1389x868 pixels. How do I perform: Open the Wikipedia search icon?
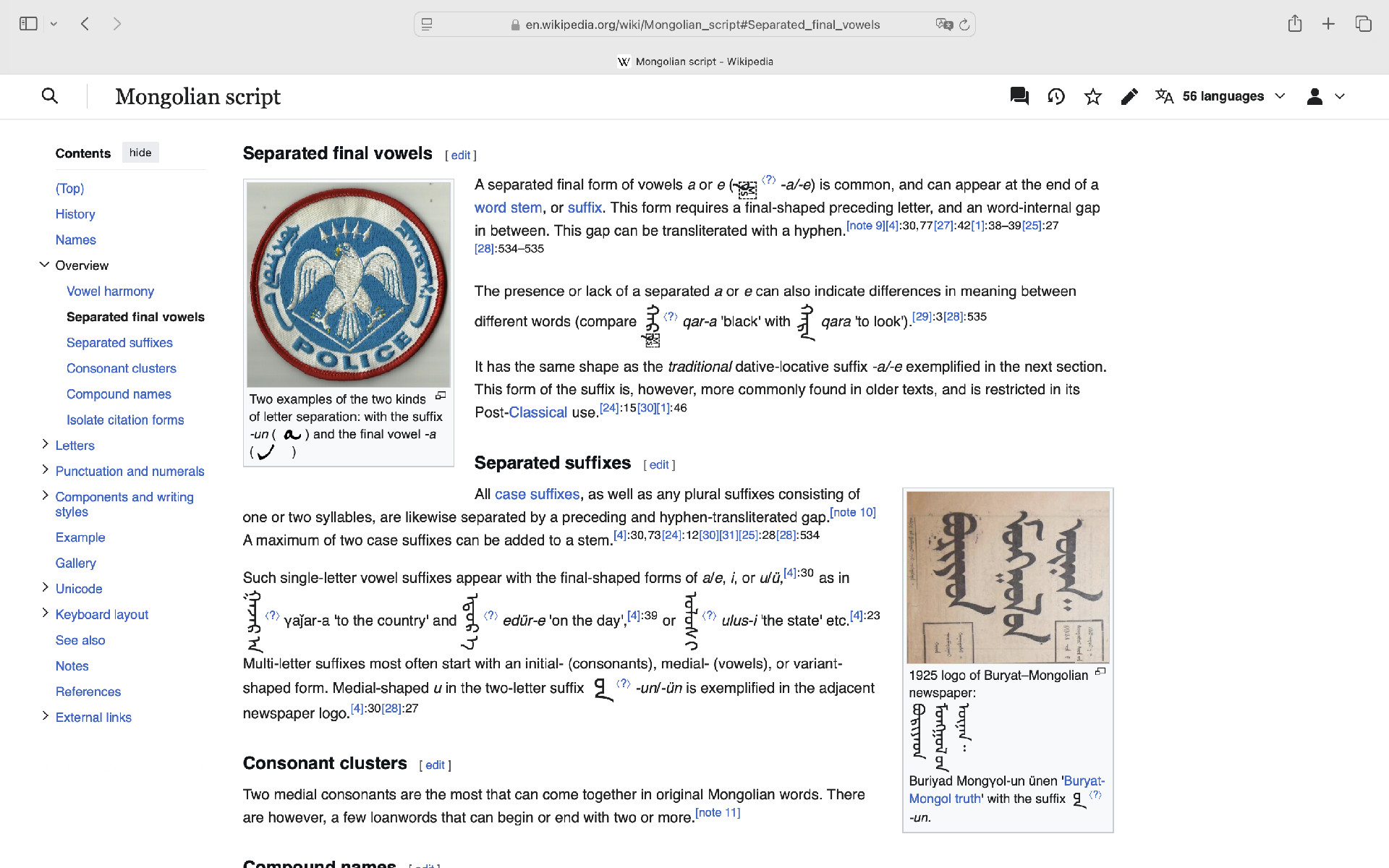[x=50, y=95]
